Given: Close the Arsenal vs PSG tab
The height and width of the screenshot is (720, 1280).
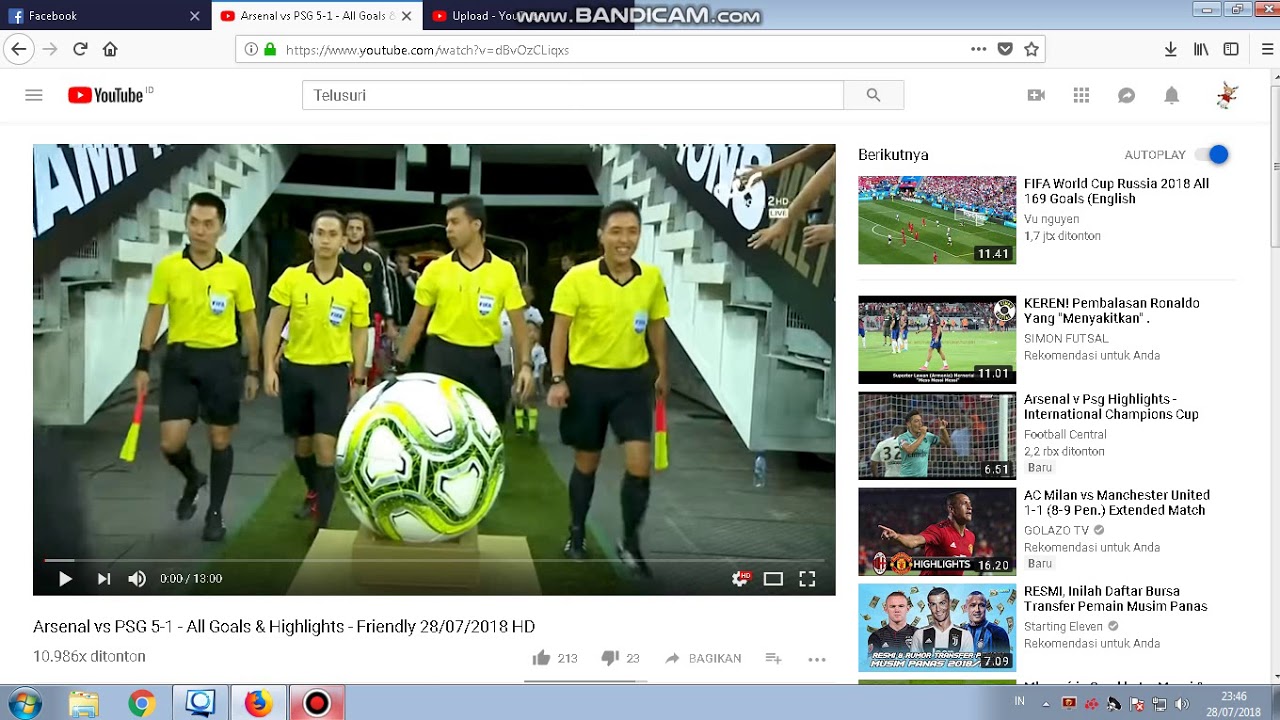Looking at the screenshot, I should (x=406, y=16).
